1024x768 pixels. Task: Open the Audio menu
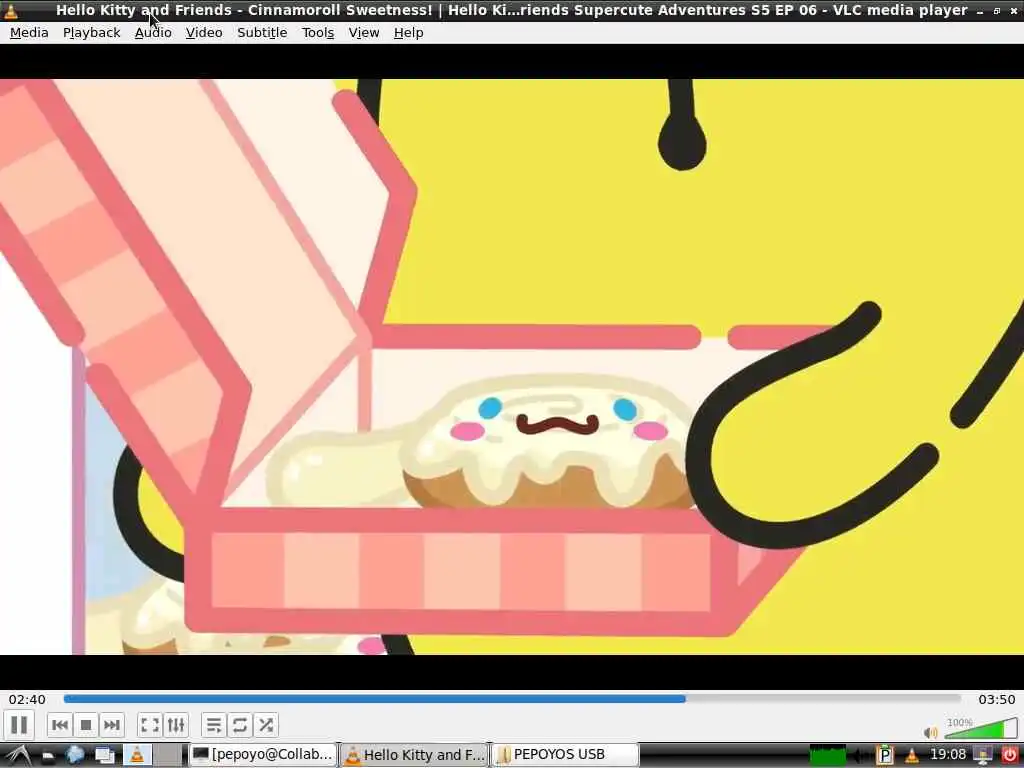153,33
